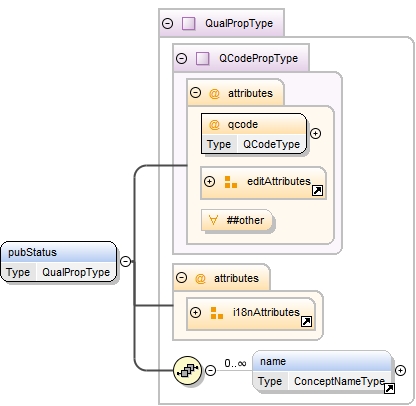Click the QualPropType complex type square icon
The width and height of the screenshot is (416, 406).
pyautogui.click(x=189, y=23)
